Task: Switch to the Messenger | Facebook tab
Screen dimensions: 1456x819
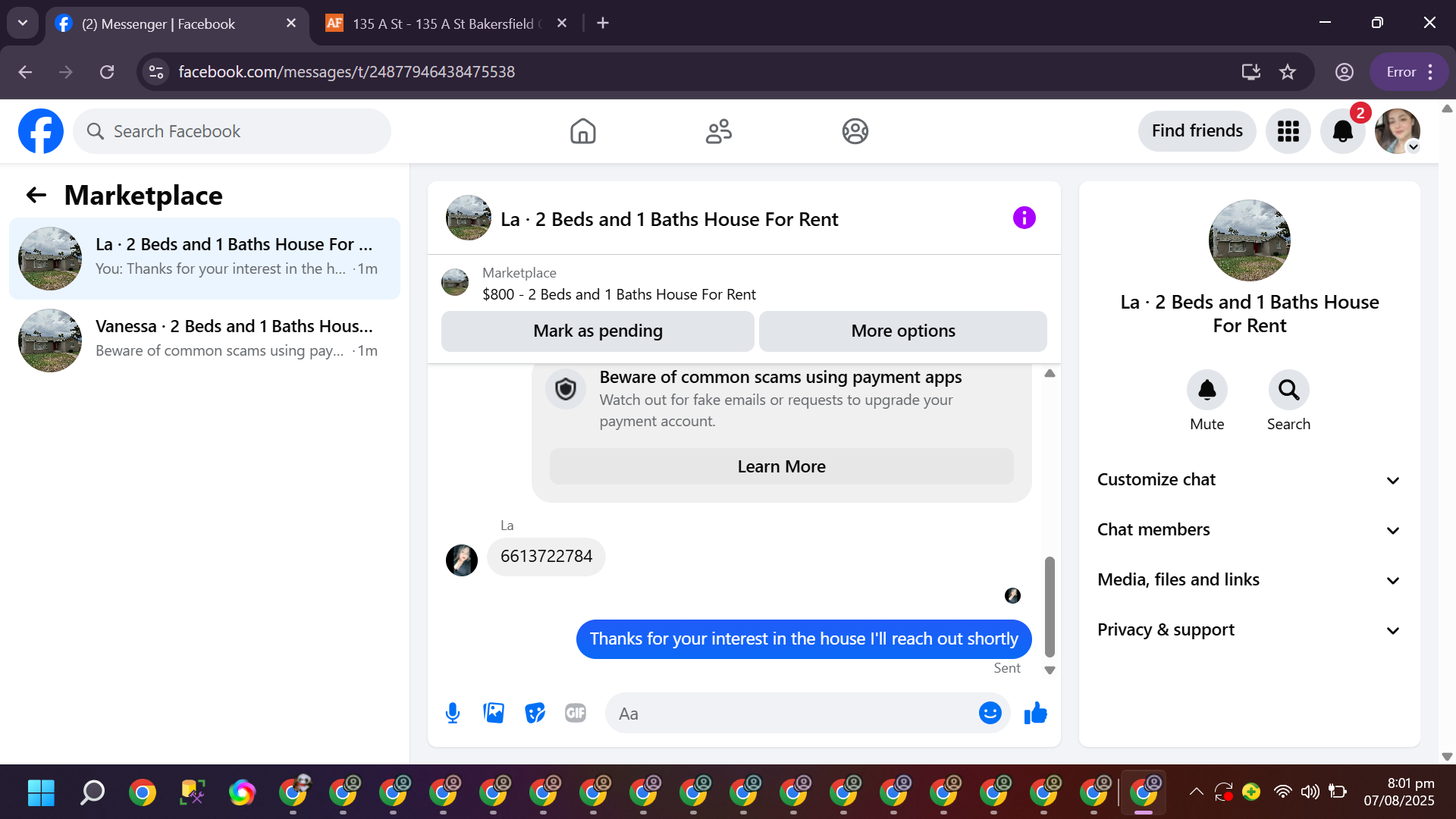Action: pos(177,24)
